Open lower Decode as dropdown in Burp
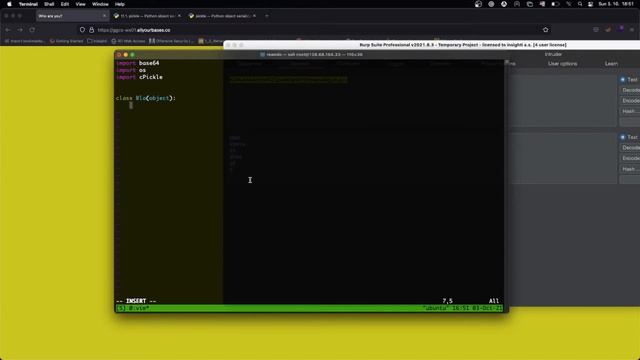The width and height of the screenshot is (640, 360). tap(630, 148)
